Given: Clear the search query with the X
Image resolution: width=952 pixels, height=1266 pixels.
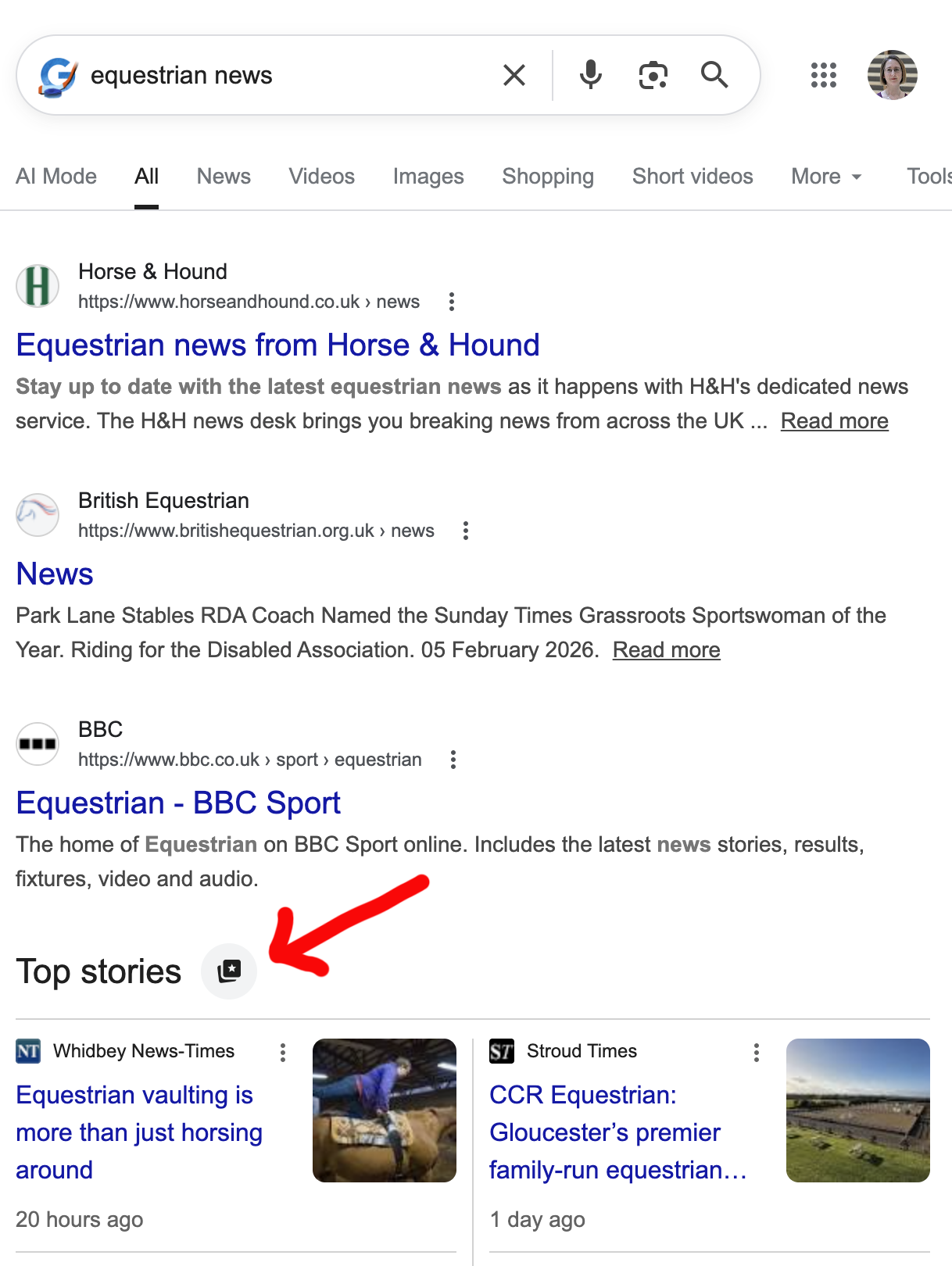Looking at the screenshot, I should point(514,74).
